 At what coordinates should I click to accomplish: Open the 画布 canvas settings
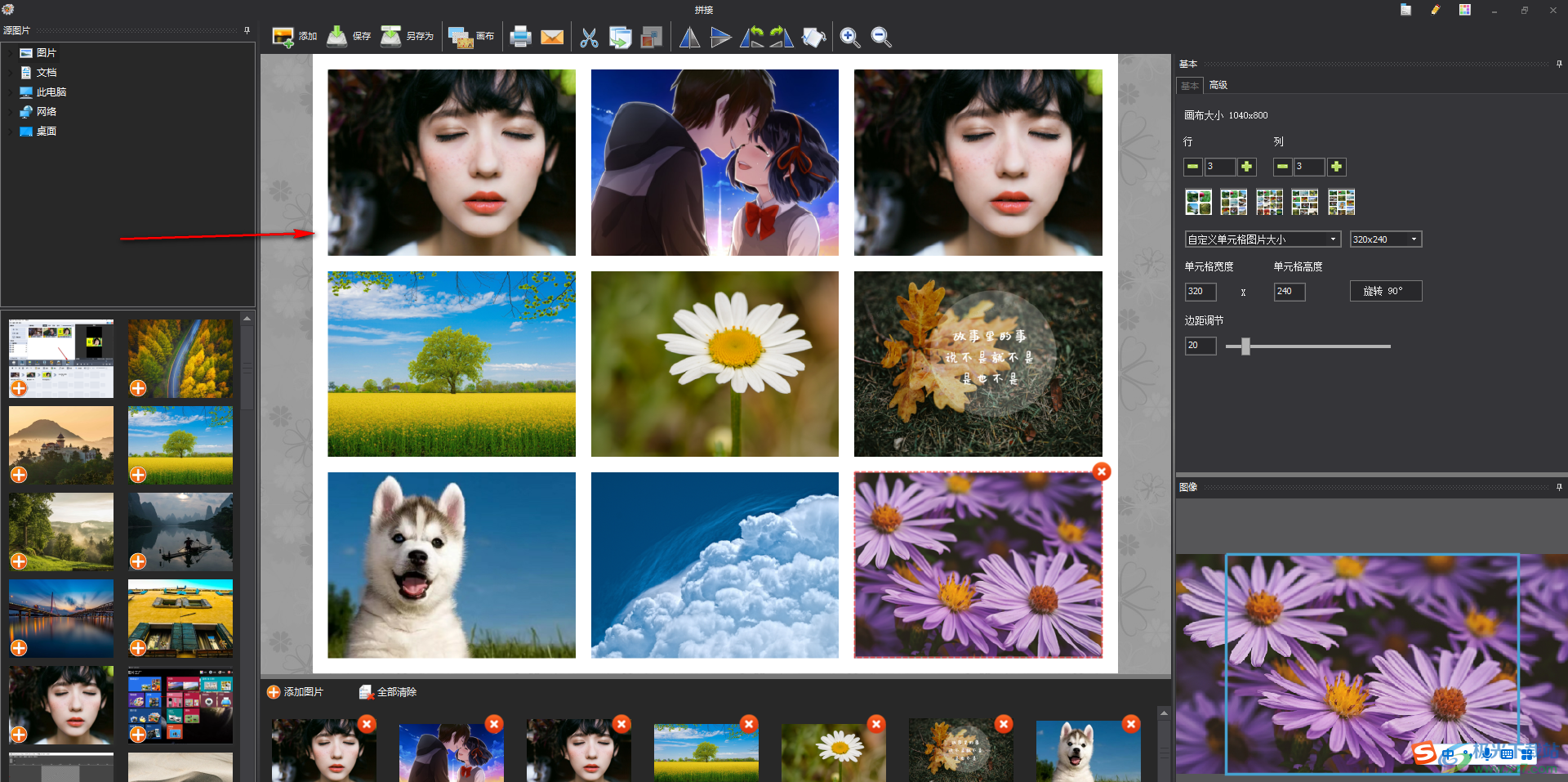(x=471, y=37)
